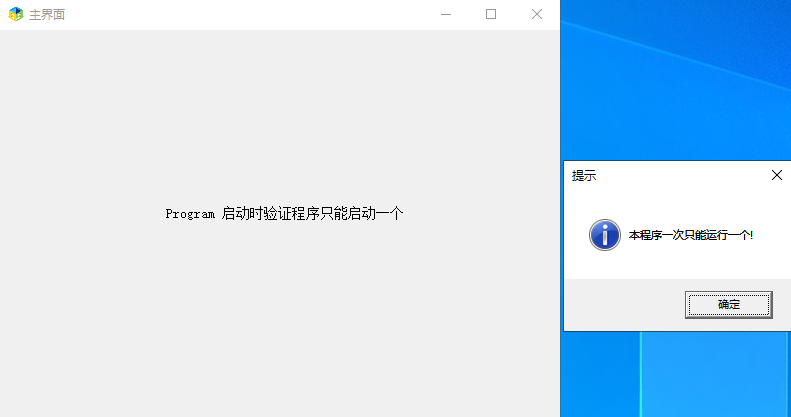The height and width of the screenshot is (417, 791).
Task: Close the 主界面 window
Action: coord(537,14)
